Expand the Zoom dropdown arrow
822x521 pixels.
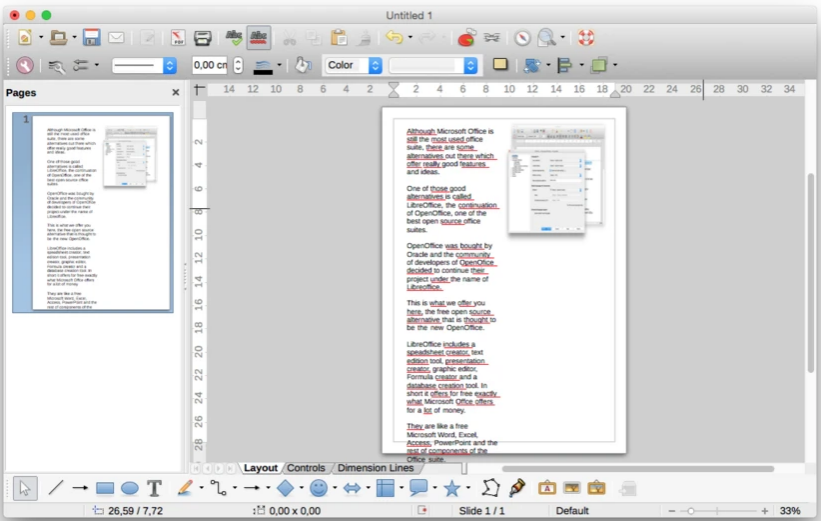[563, 37]
